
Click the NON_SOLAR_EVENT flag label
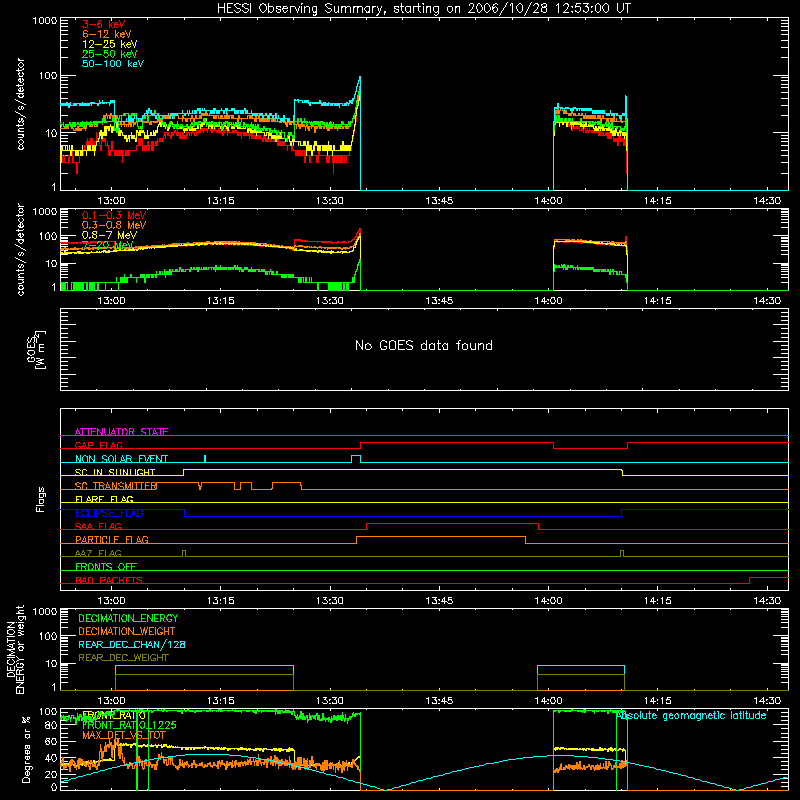(x=121, y=459)
